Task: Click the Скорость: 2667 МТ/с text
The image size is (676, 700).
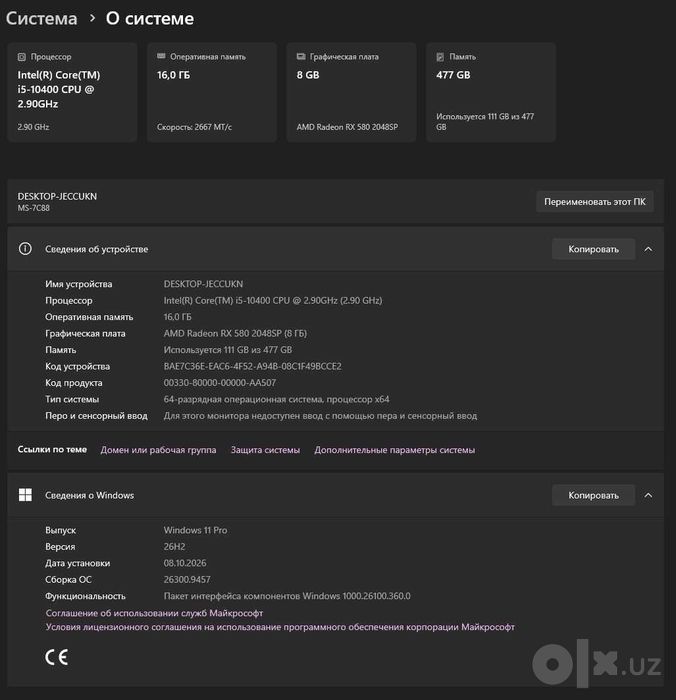Action: 194,127
